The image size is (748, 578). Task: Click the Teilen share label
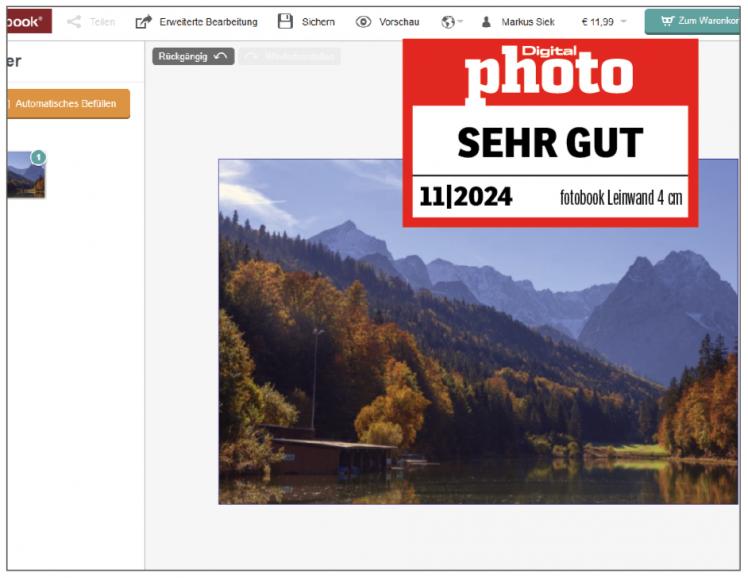(x=102, y=22)
